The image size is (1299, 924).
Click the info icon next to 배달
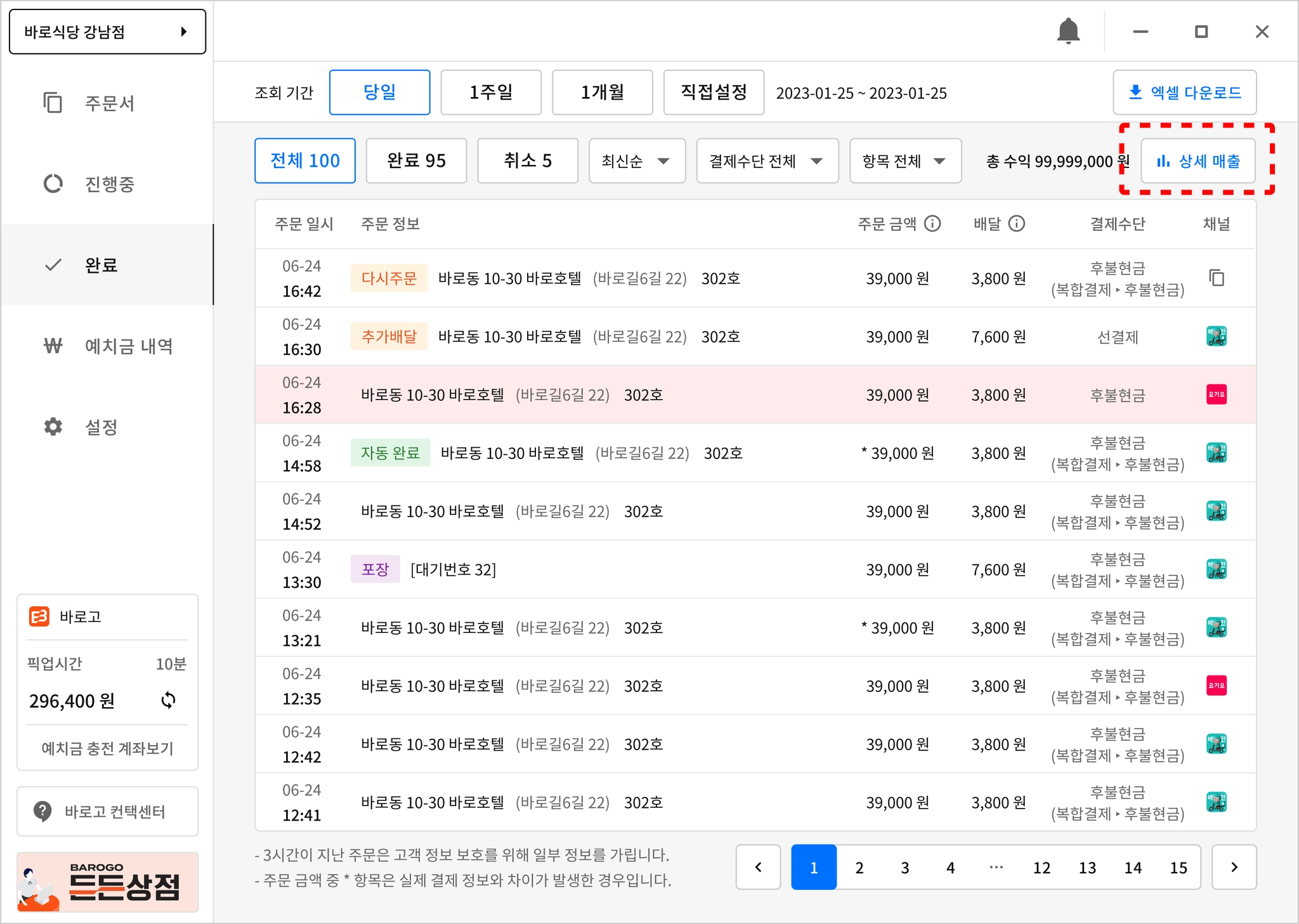pos(1017,223)
